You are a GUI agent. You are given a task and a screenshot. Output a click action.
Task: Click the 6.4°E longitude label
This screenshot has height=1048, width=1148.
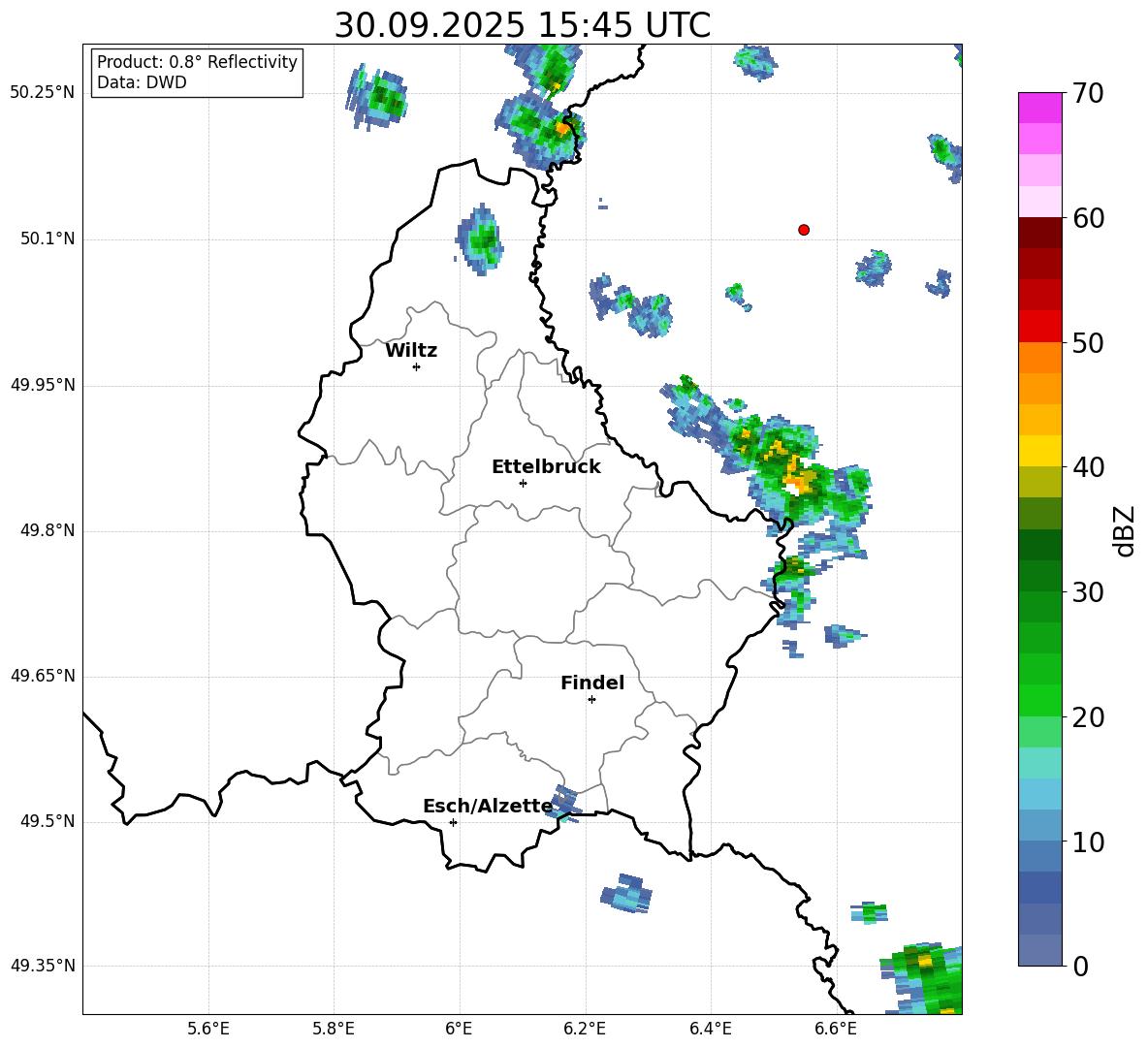click(710, 1029)
